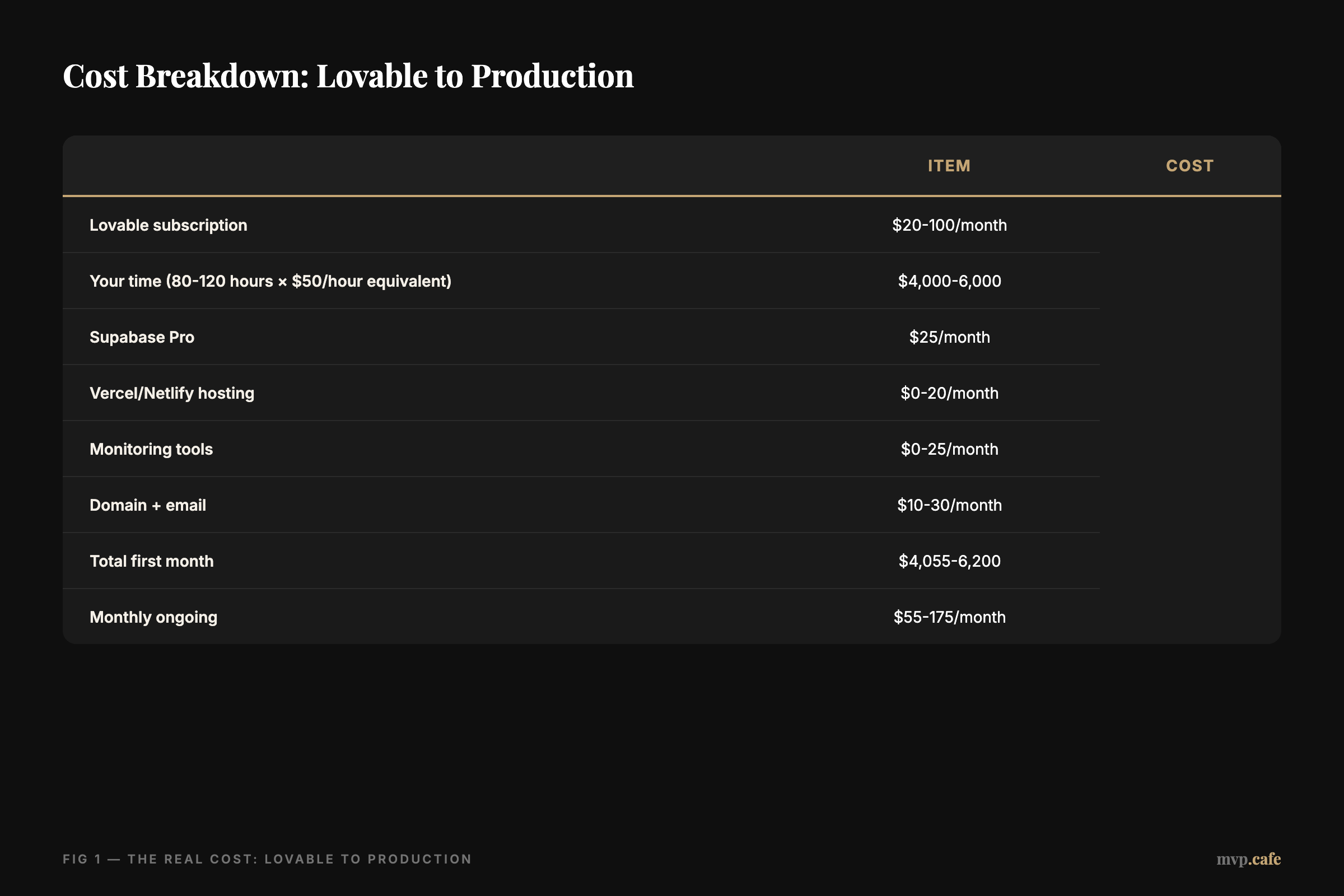Click the $10-30/month value
This screenshot has width=1344, height=896.
tap(950, 505)
